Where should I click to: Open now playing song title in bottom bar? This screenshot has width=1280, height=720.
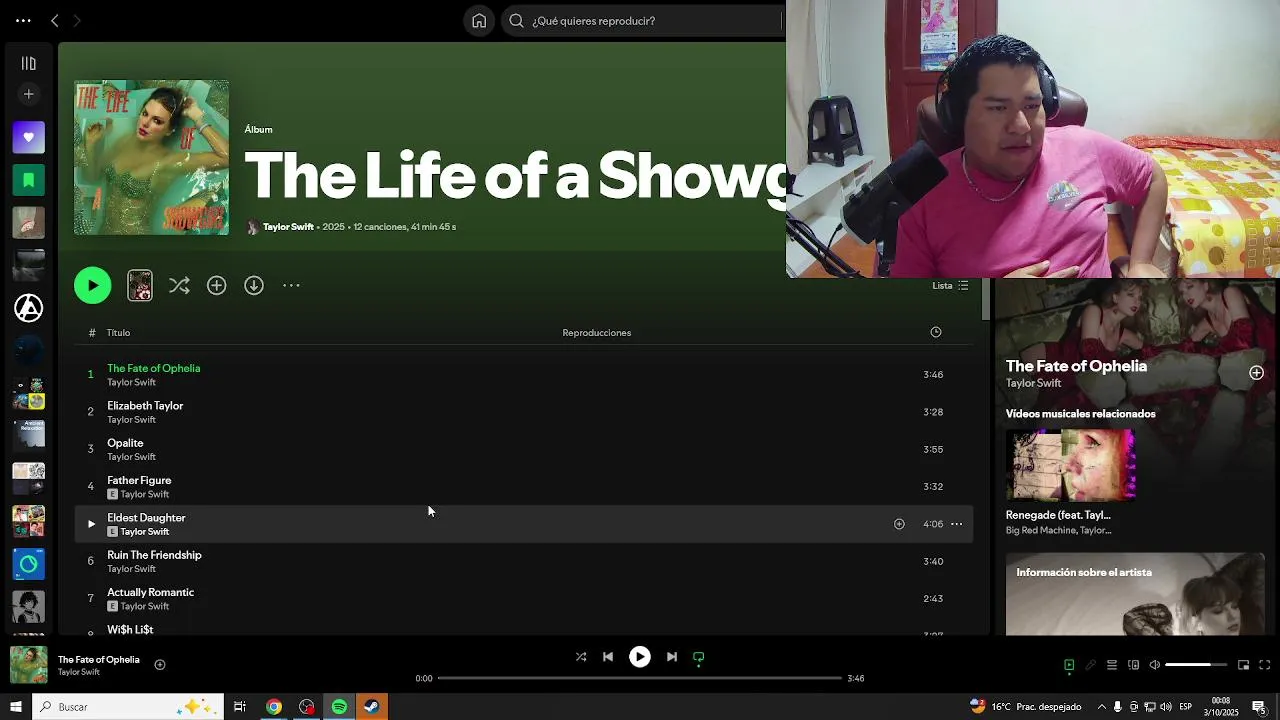point(99,660)
